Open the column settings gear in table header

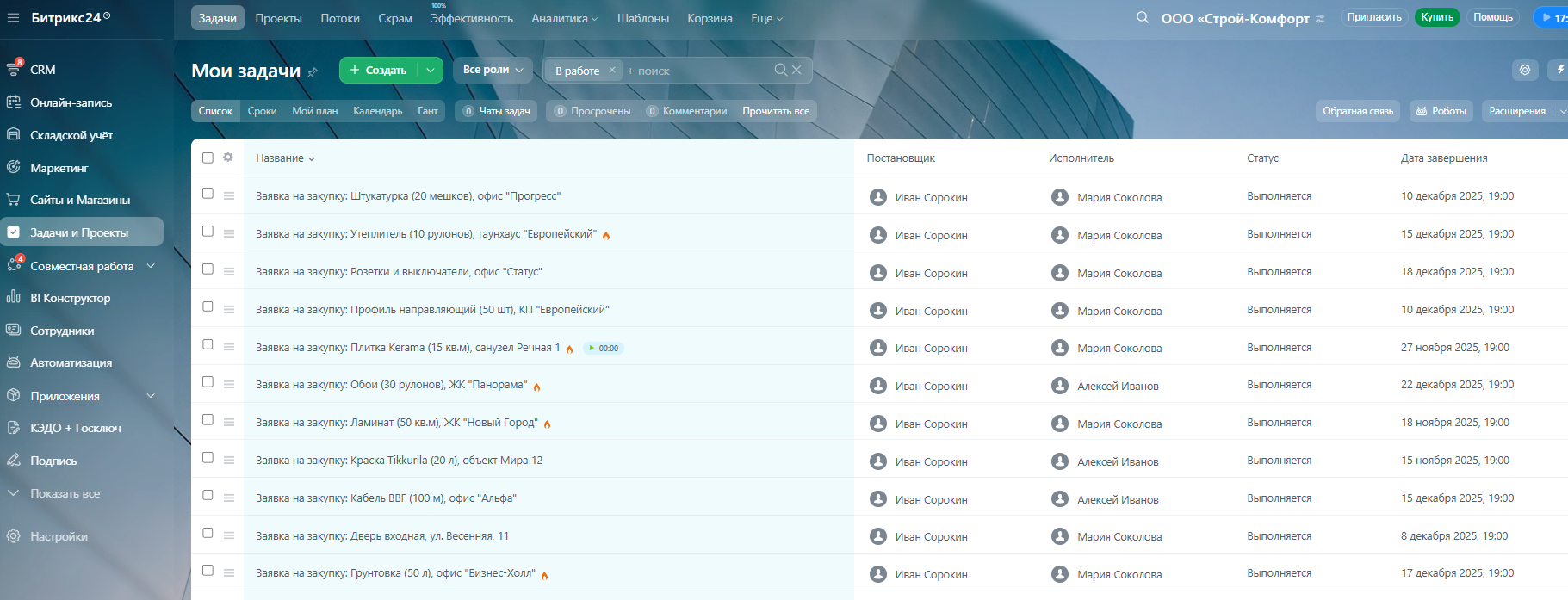[x=228, y=158]
